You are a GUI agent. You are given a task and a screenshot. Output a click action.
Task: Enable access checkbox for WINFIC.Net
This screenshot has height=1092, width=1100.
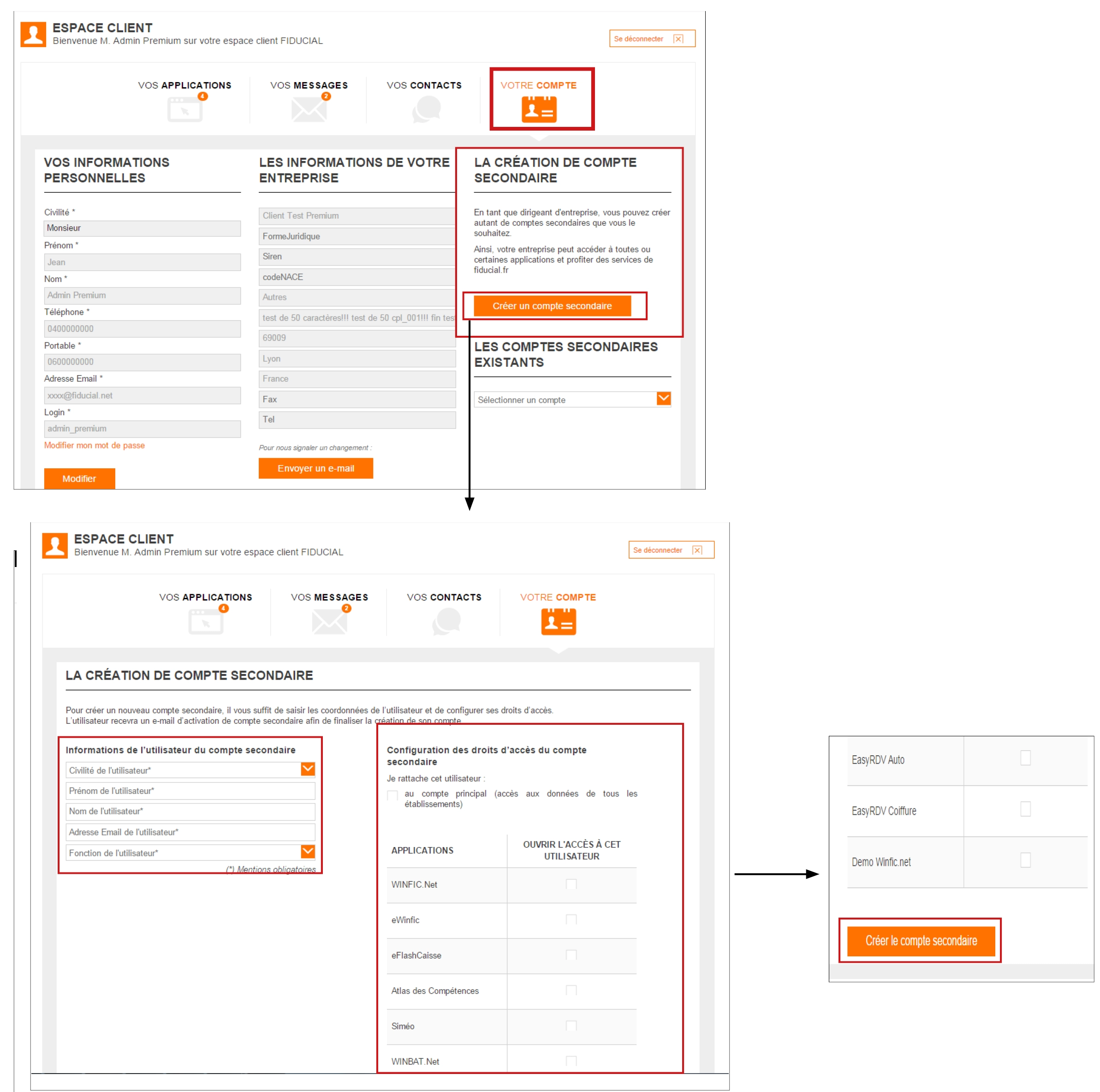(x=571, y=884)
